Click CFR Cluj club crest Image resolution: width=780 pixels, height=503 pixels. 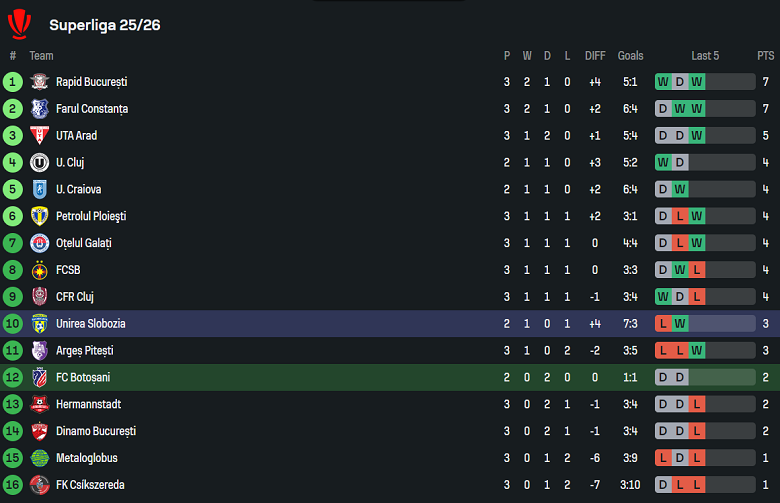tap(39, 297)
